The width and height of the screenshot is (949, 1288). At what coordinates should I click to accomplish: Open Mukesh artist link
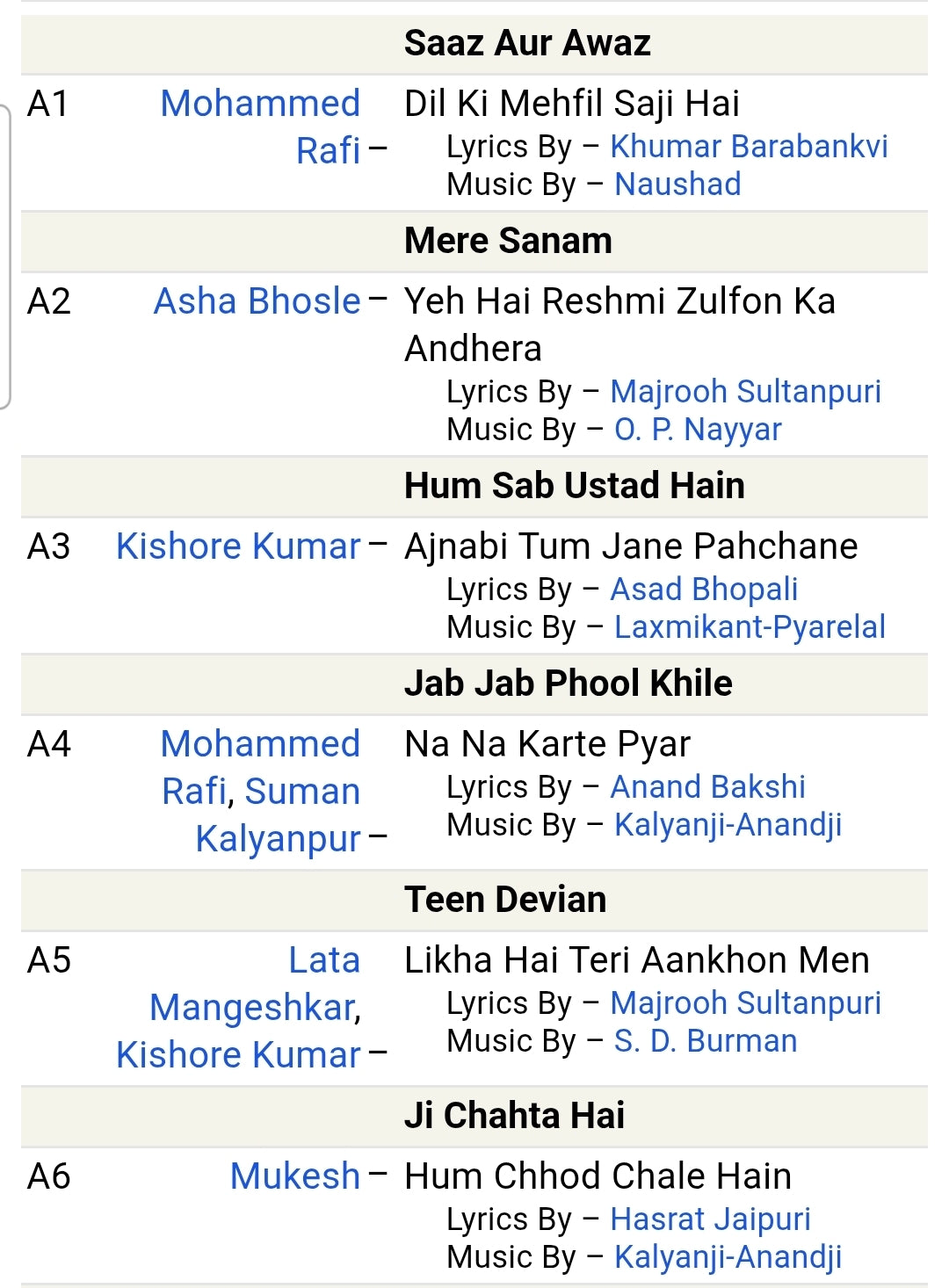295,1176
